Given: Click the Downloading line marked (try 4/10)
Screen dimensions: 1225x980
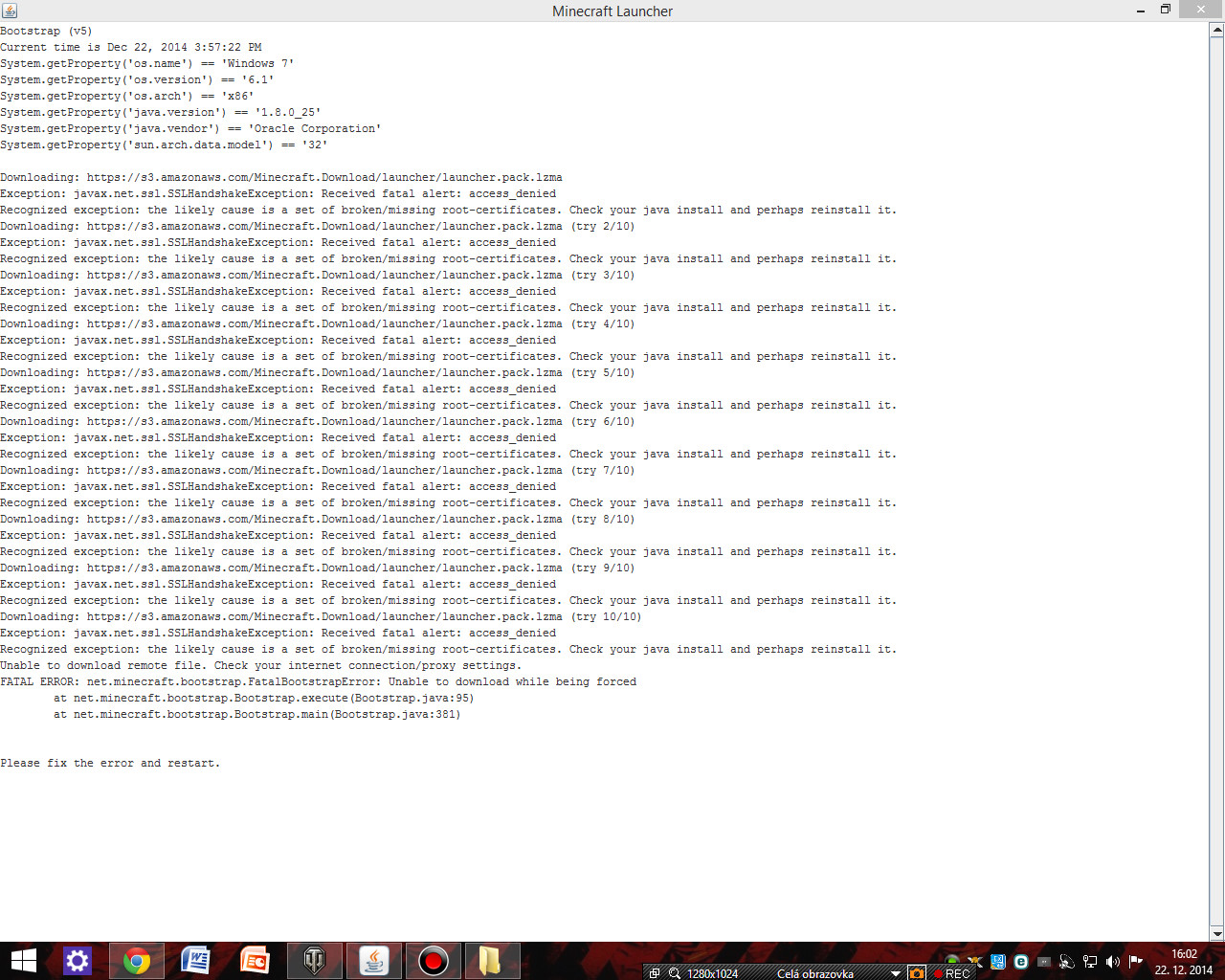Looking at the screenshot, I should (x=318, y=323).
